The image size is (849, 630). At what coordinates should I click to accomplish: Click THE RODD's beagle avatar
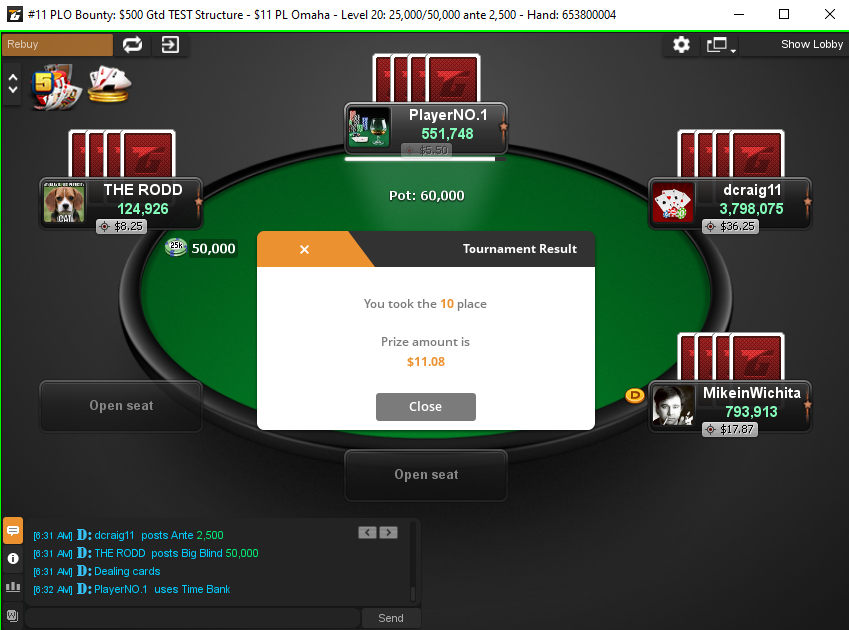64,203
